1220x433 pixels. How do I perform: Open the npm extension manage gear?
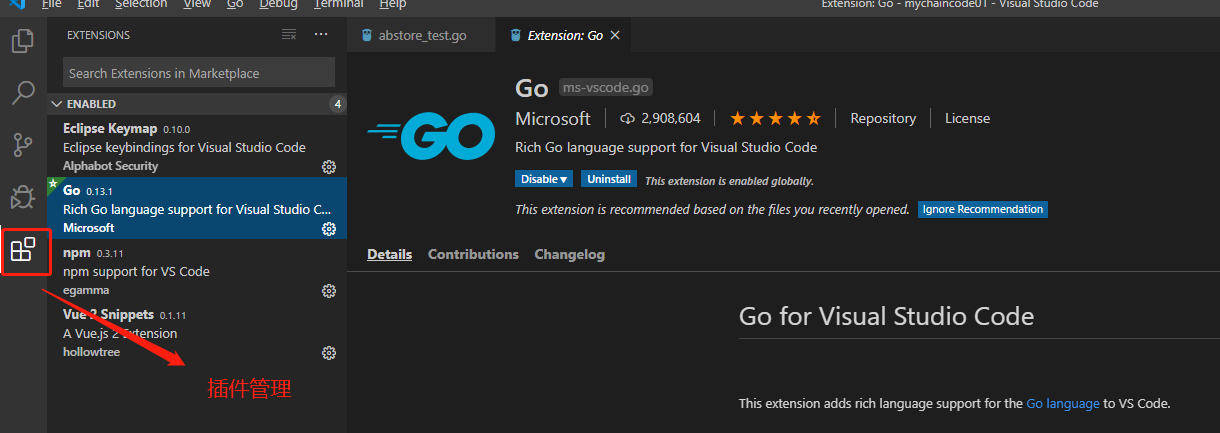[x=328, y=291]
